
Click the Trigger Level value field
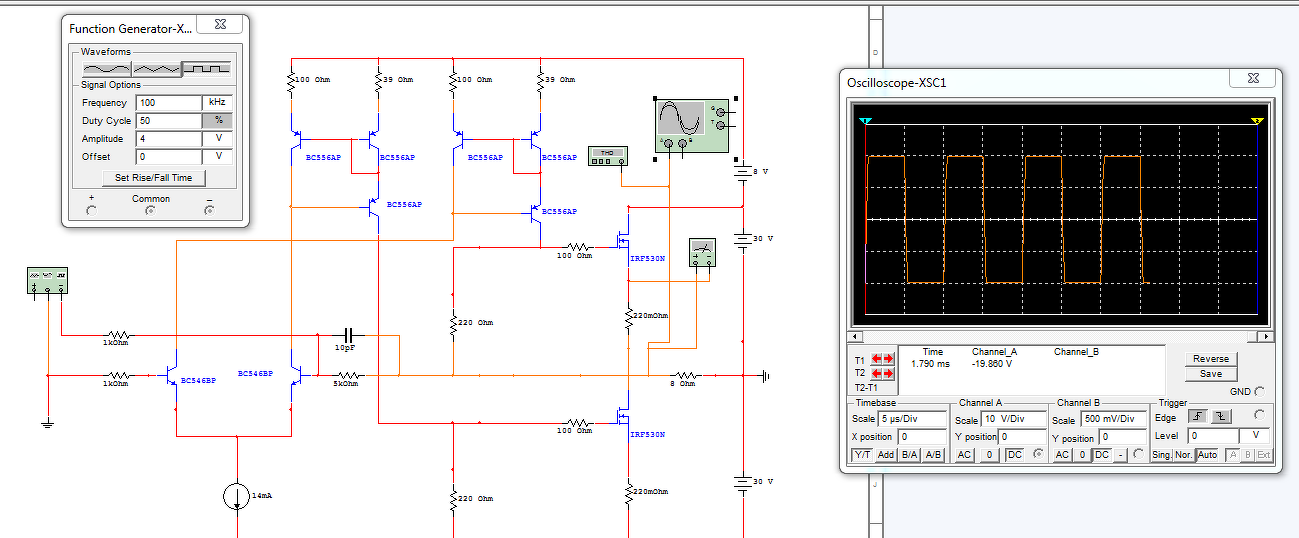(x=1212, y=436)
